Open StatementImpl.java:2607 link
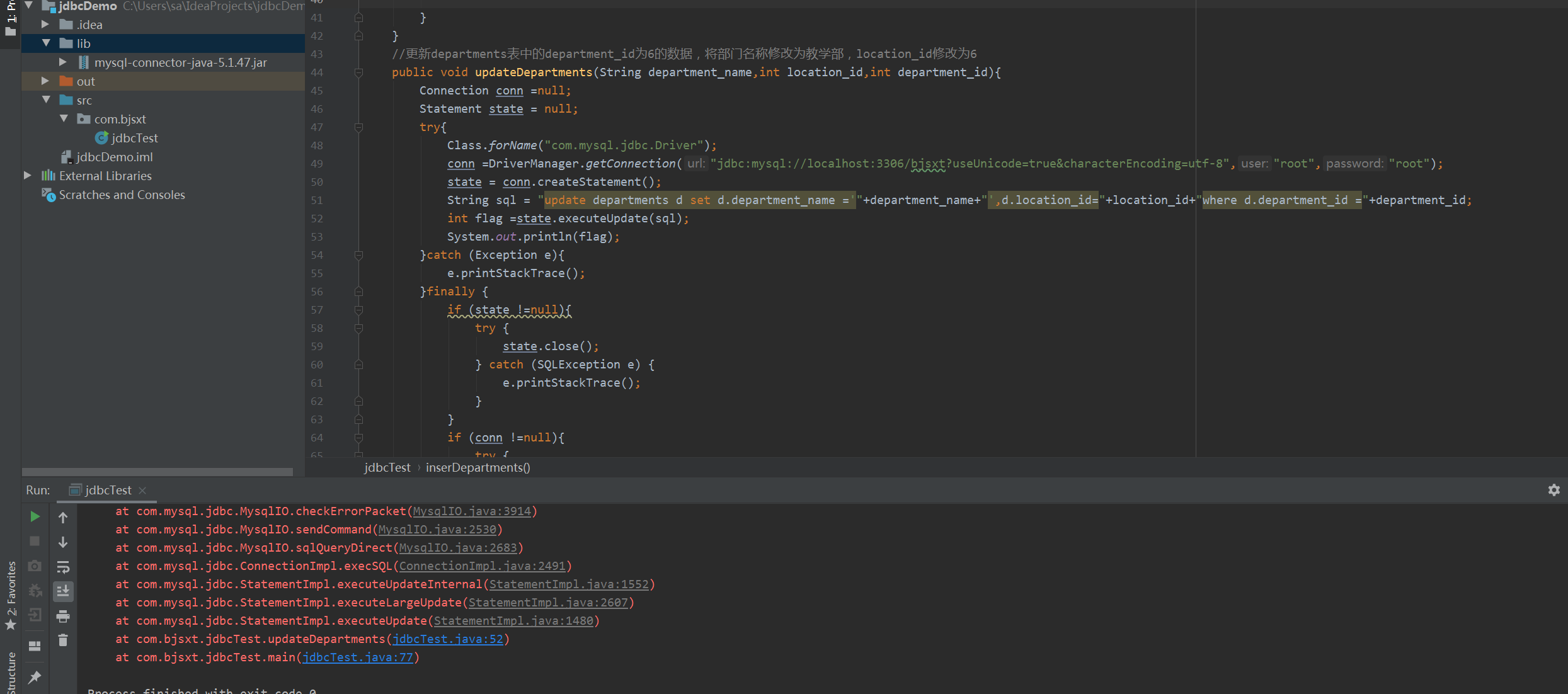This screenshot has height=694, width=1568. coord(548,602)
